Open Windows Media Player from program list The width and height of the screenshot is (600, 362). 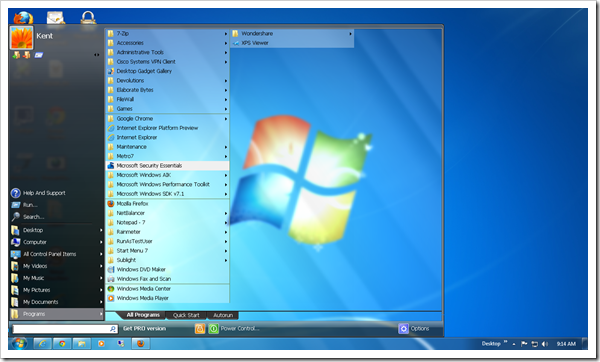coord(167,298)
